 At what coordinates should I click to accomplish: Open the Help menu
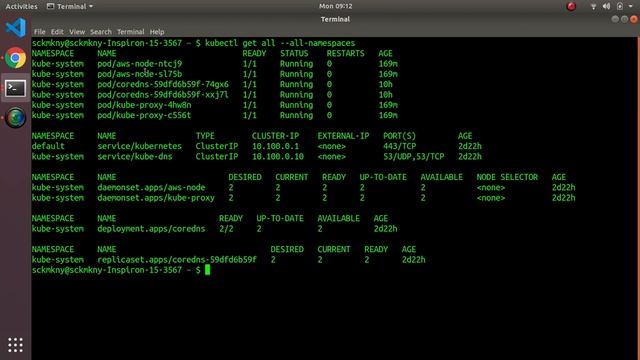tap(157, 32)
